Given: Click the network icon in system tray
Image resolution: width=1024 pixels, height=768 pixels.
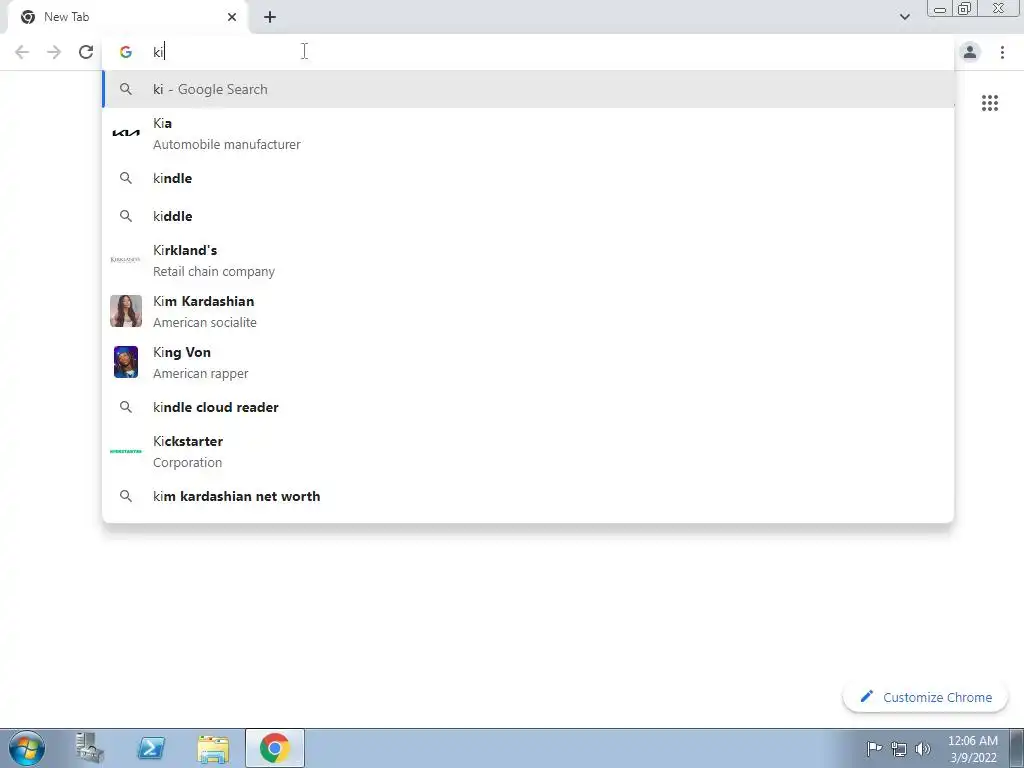Looking at the screenshot, I should click(899, 749).
